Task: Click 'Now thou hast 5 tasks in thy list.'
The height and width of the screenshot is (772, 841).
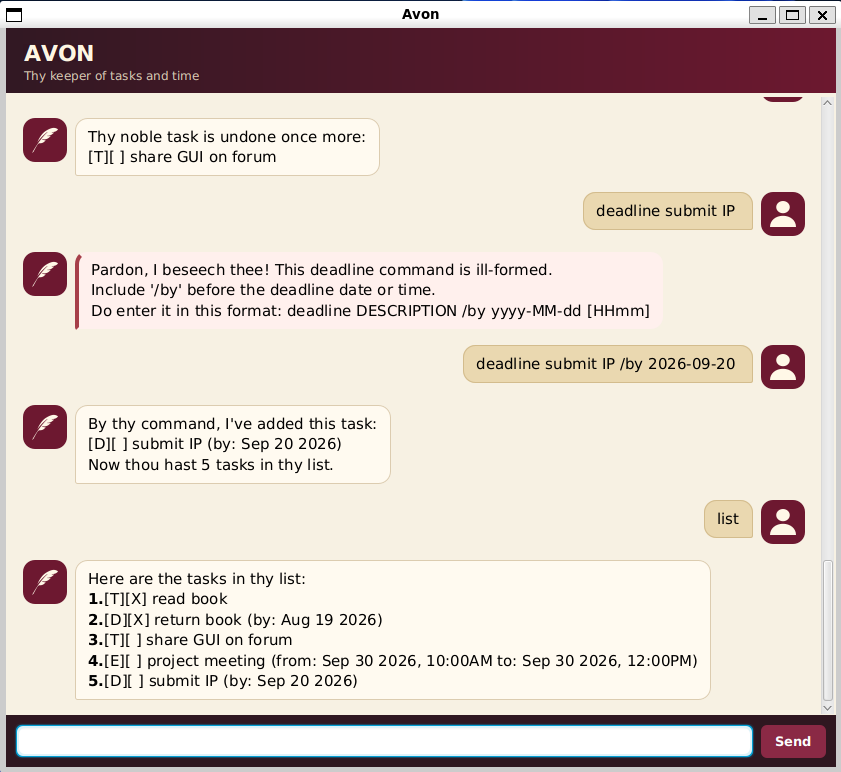Action: (x=210, y=465)
